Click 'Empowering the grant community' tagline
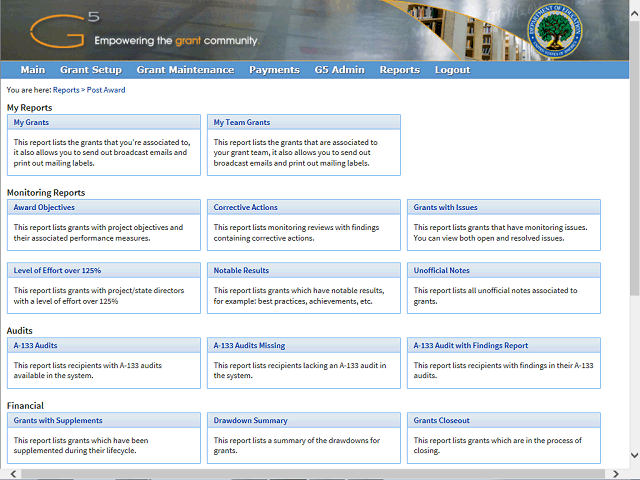This screenshot has width=640, height=480. tap(177, 41)
